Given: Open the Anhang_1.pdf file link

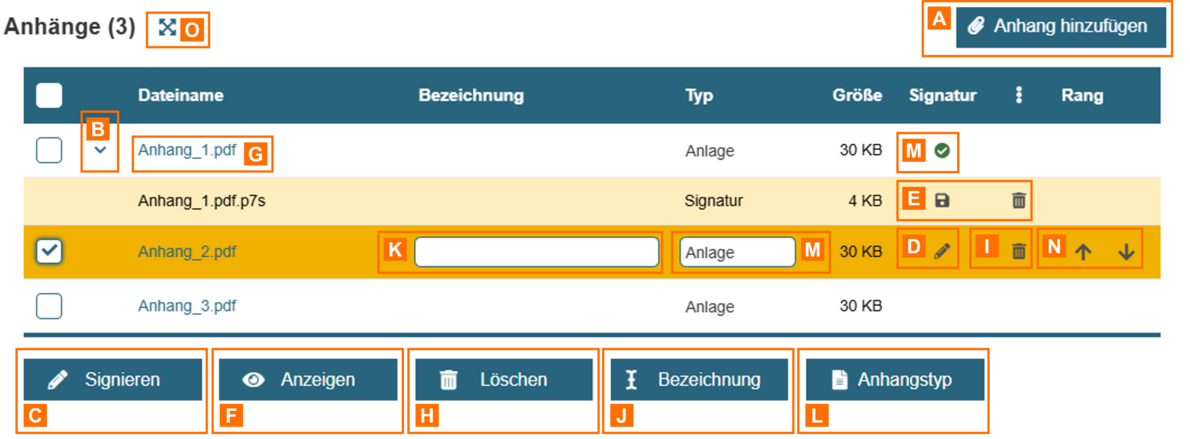Looking at the screenshot, I should click(x=187, y=150).
